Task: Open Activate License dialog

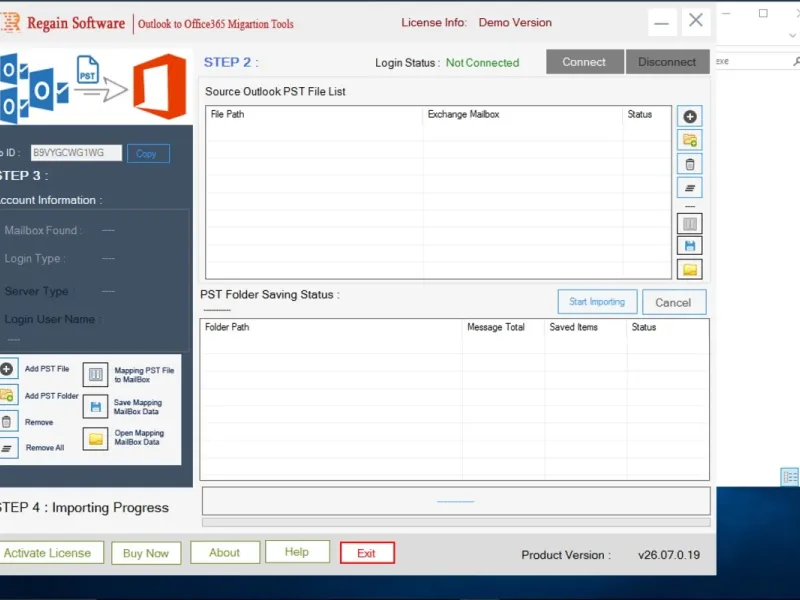Action: pyautogui.click(x=50, y=553)
